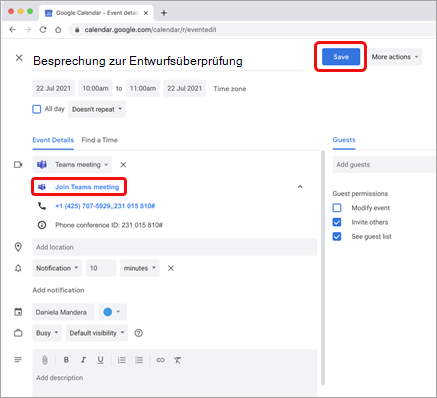Uncheck the See guest list permission

337,237
